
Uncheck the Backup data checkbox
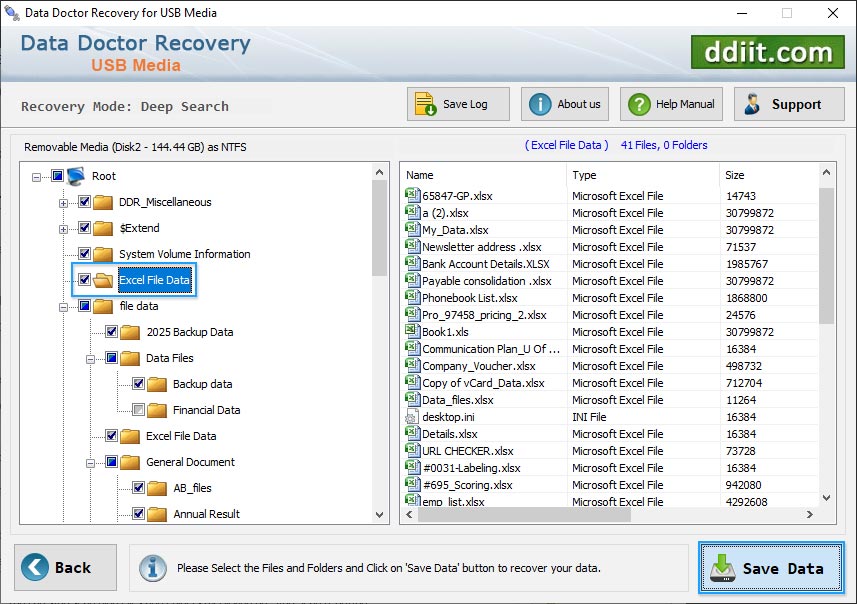138,383
